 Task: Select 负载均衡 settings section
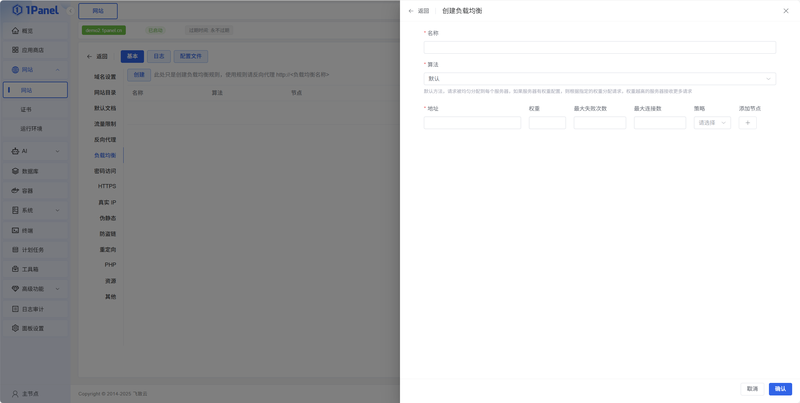(x=105, y=155)
